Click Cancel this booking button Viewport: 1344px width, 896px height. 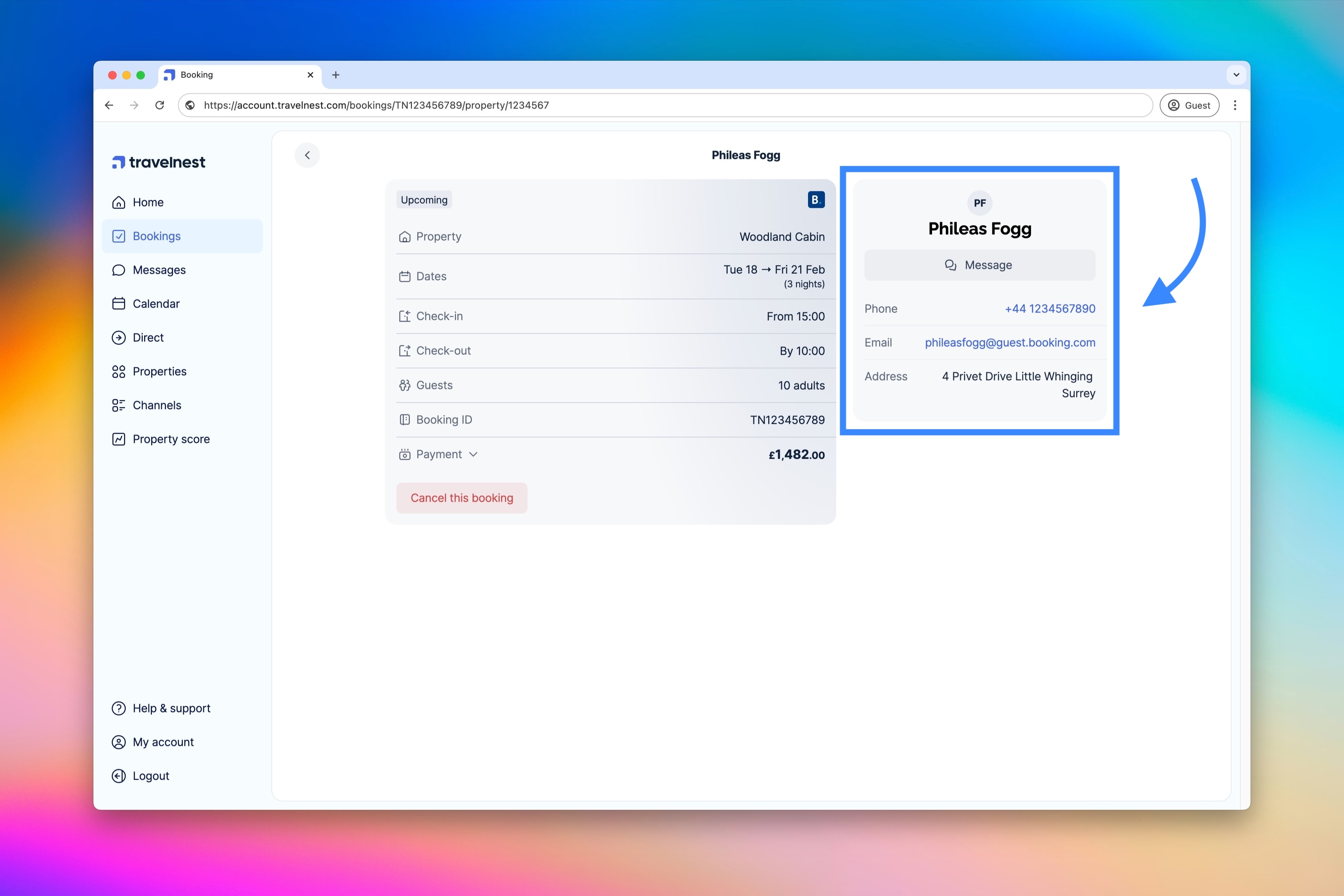pyautogui.click(x=462, y=498)
